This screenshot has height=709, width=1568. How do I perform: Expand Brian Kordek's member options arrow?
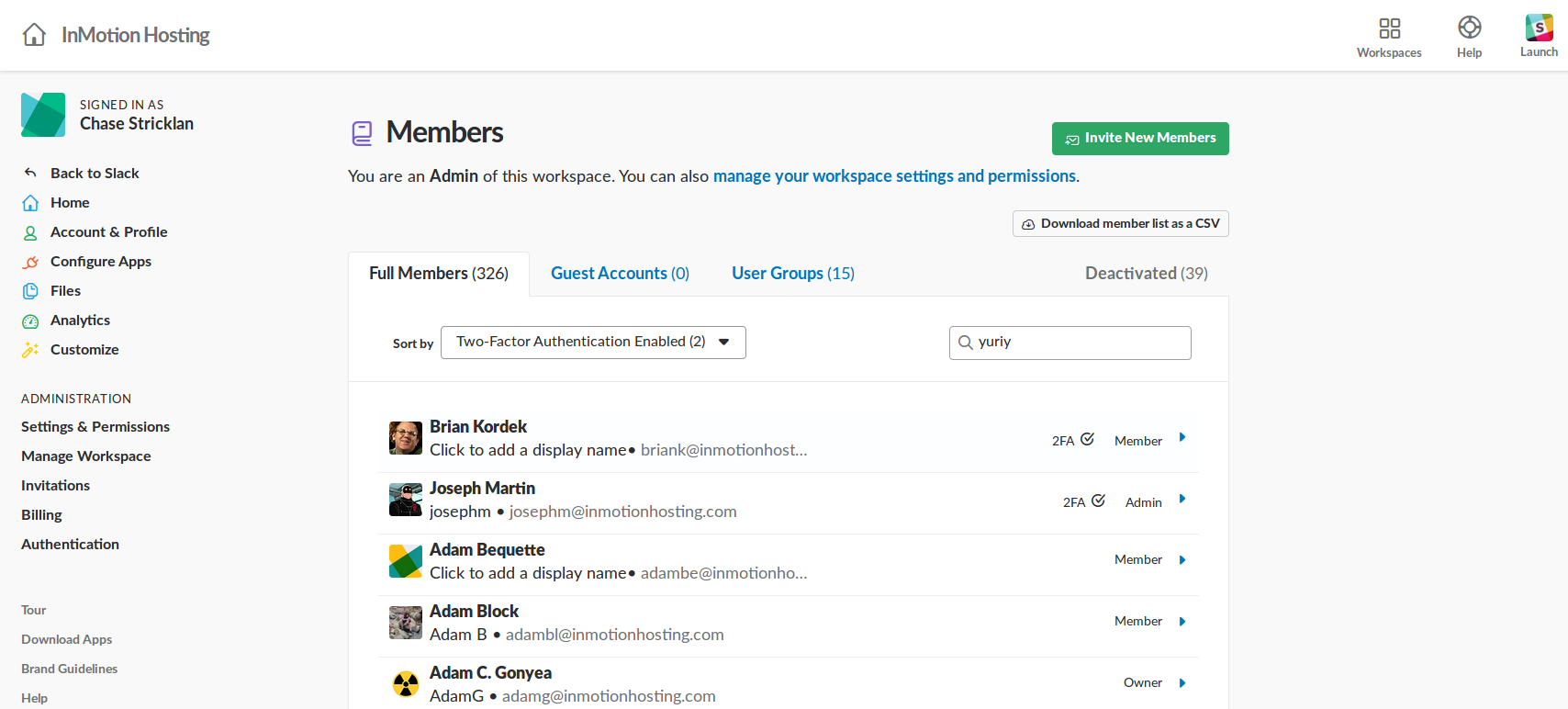pyautogui.click(x=1182, y=438)
